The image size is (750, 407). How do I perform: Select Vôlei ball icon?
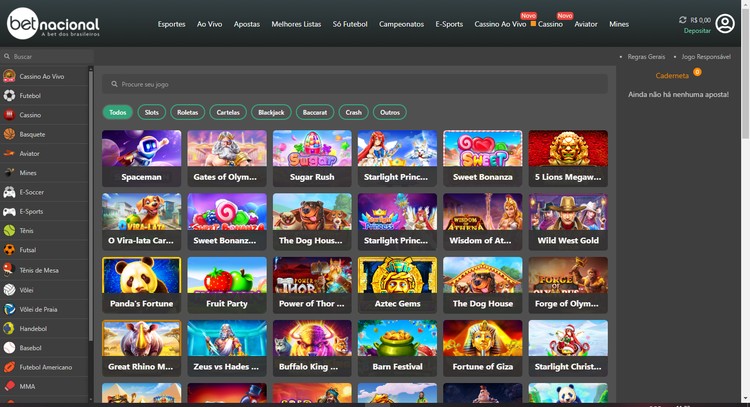[9, 290]
